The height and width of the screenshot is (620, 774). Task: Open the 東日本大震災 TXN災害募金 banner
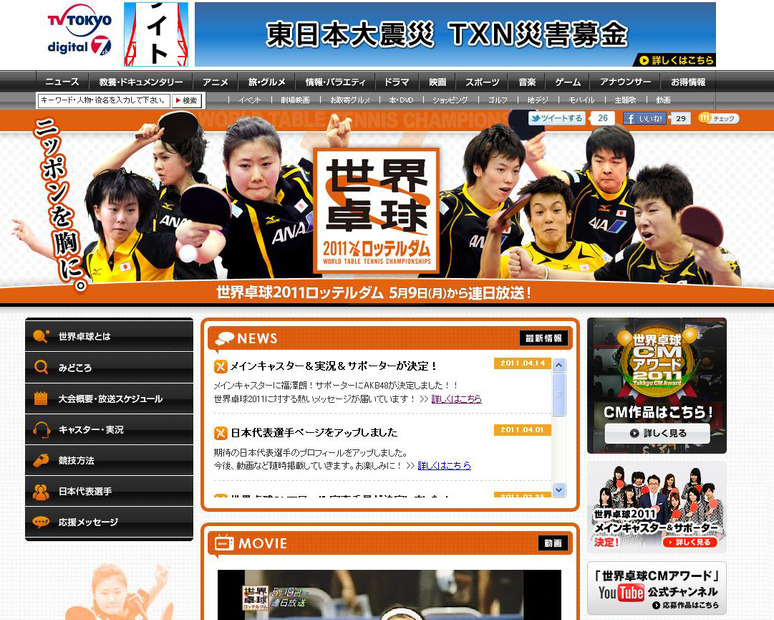coord(455,34)
